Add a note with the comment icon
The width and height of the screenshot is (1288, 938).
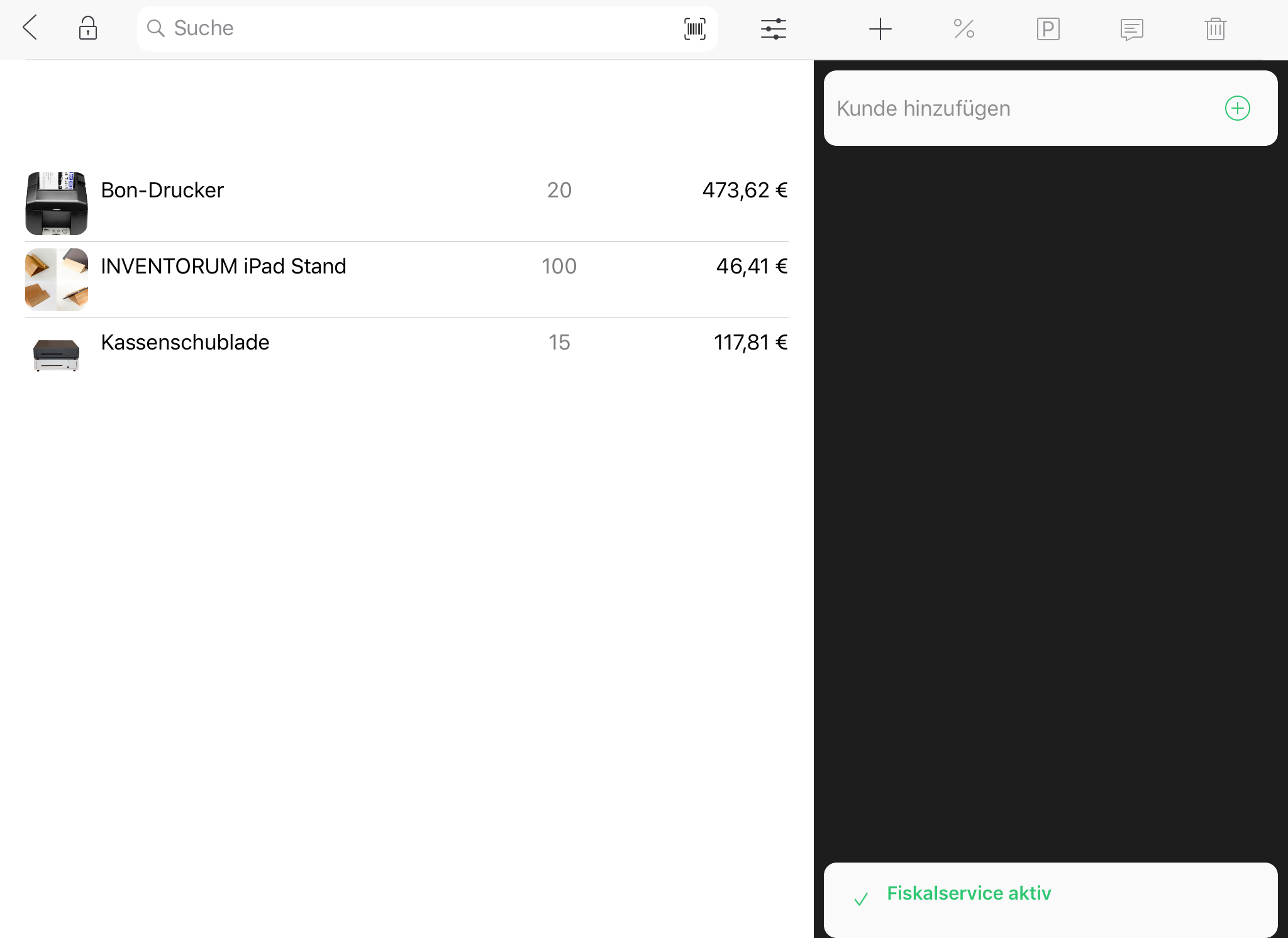(x=1131, y=30)
